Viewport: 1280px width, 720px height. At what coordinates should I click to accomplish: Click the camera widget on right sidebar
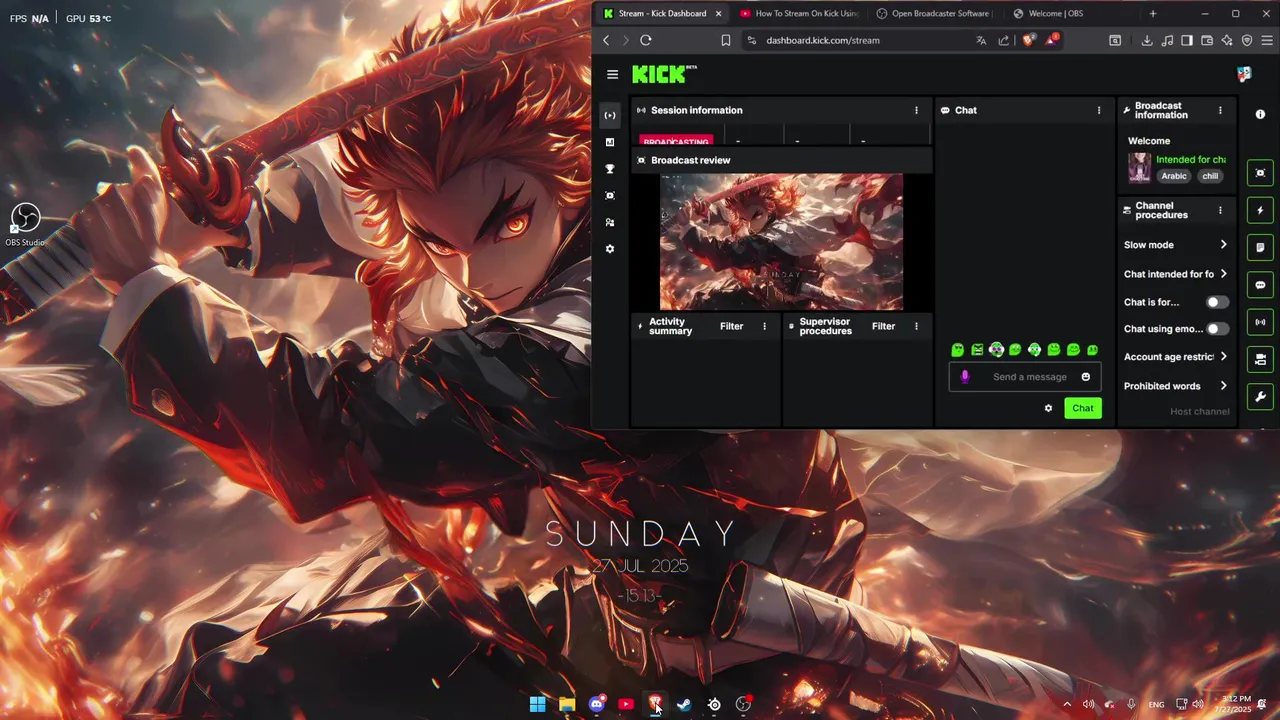tap(1260, 359)
